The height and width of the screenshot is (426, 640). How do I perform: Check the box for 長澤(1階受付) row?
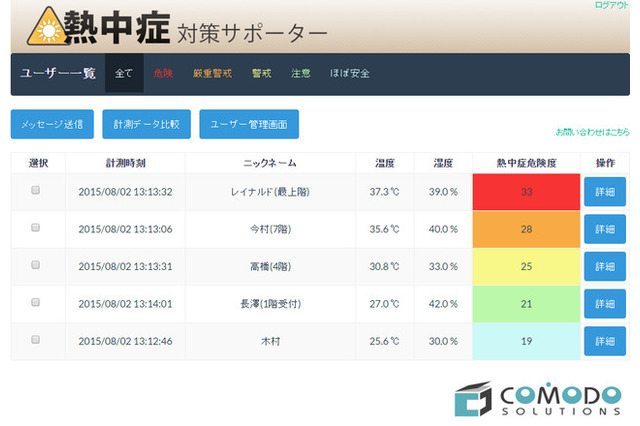click(x=36, y=302)
